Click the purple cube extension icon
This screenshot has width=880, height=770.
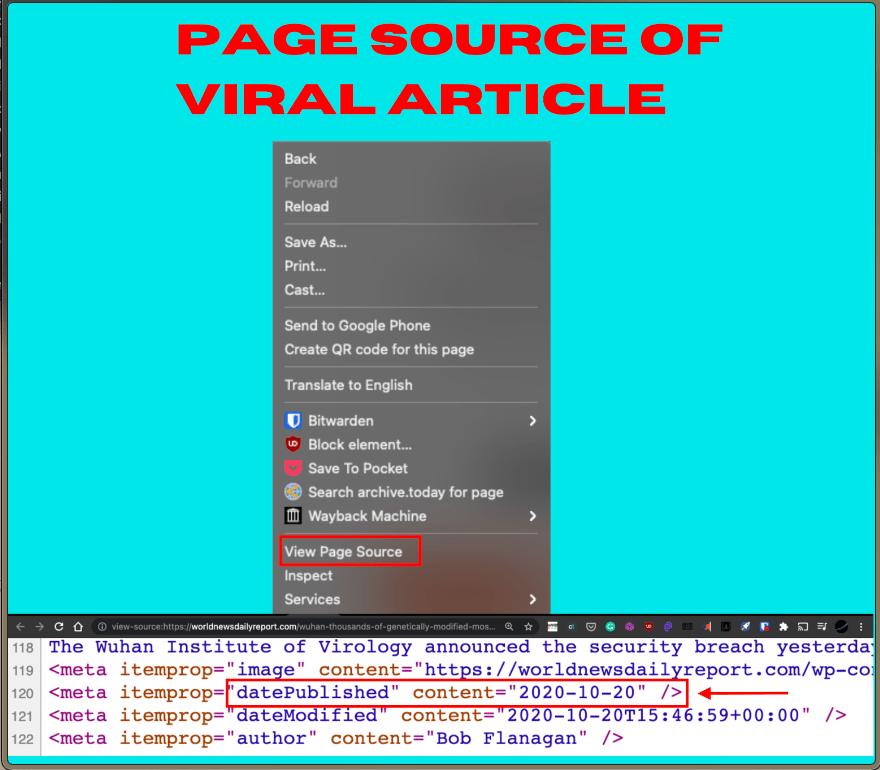pyautogui.click(x=630, y=626)
